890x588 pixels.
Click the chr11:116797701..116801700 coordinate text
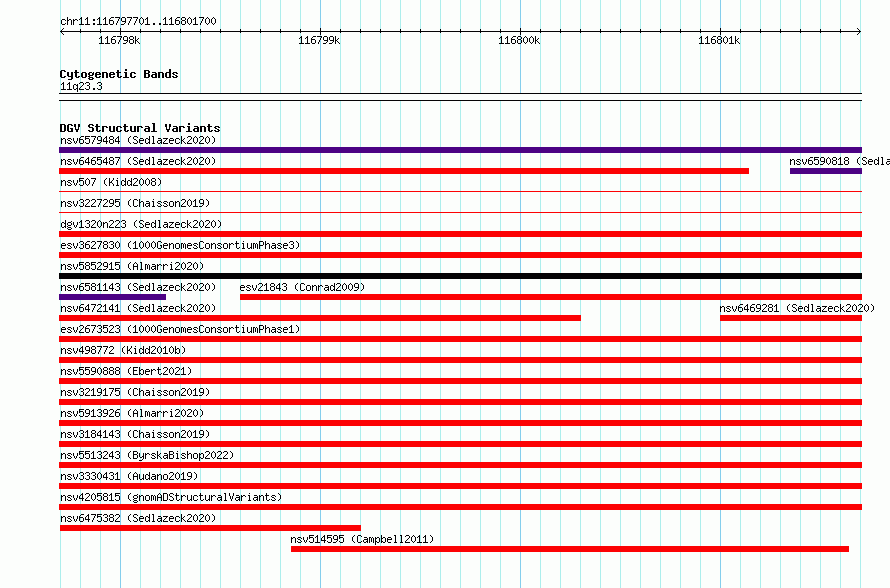pos(138,21)
